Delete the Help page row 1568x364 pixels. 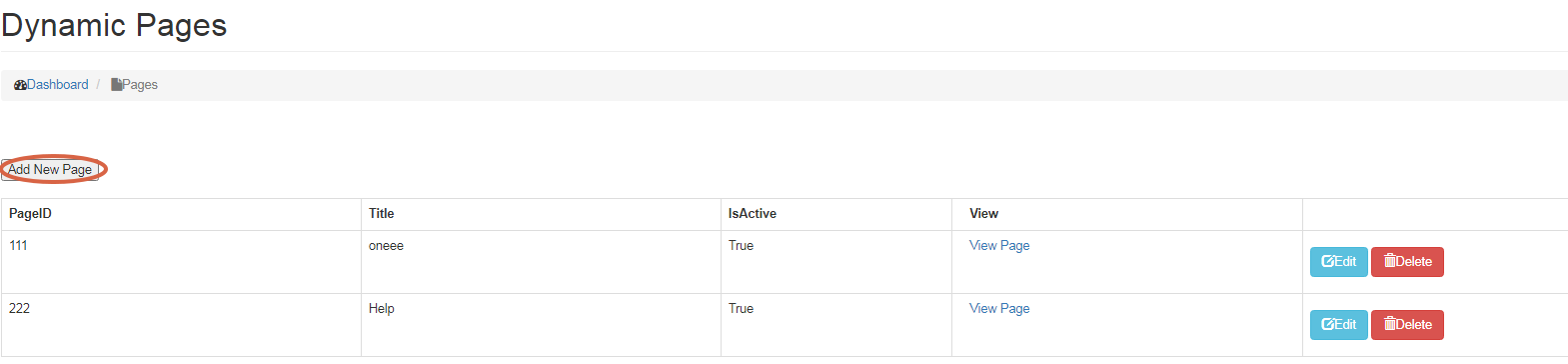click(x=1407, y=325)
